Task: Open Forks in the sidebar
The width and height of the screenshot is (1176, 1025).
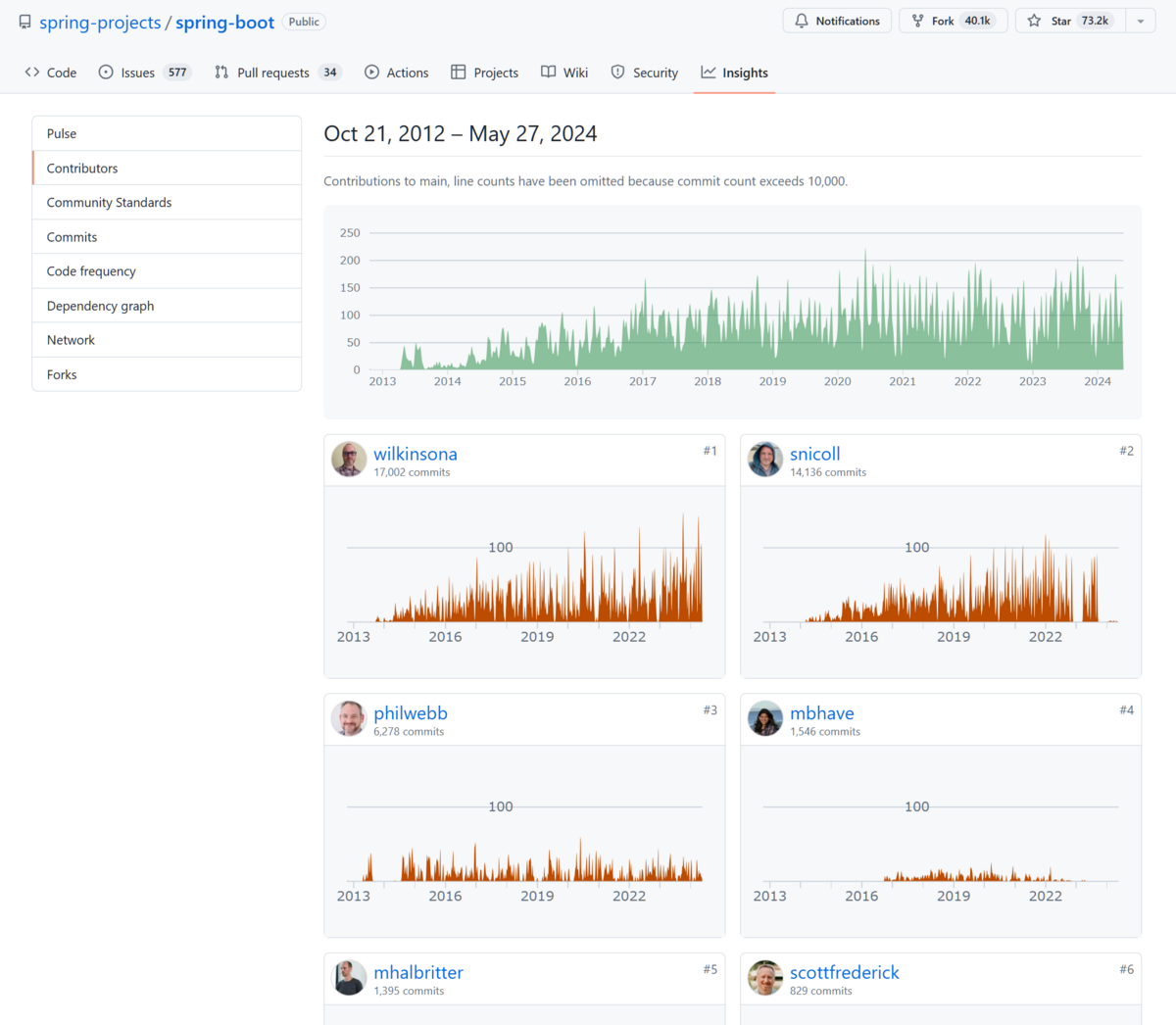Action: 167,373
